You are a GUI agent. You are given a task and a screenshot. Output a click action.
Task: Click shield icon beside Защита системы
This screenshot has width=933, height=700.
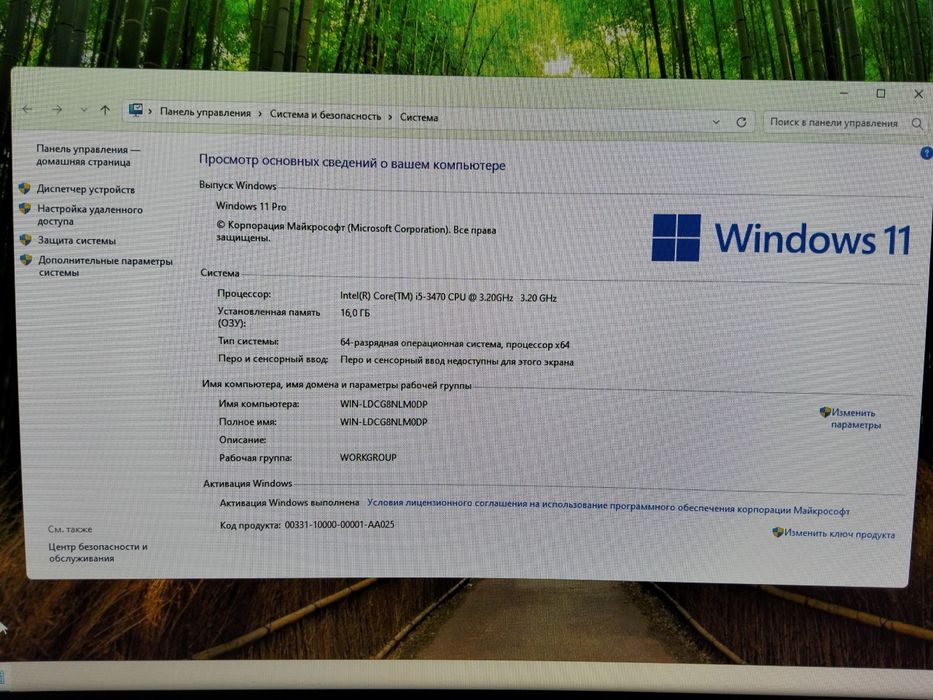[26, 240]
